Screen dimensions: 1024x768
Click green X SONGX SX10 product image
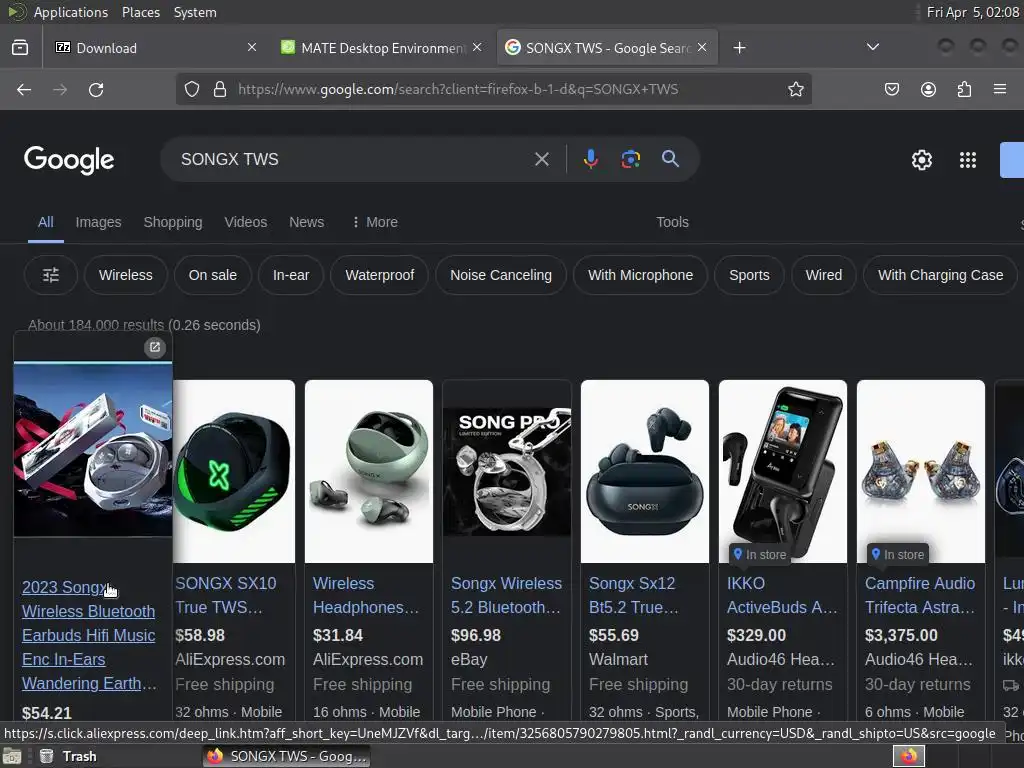coord(234,471)
